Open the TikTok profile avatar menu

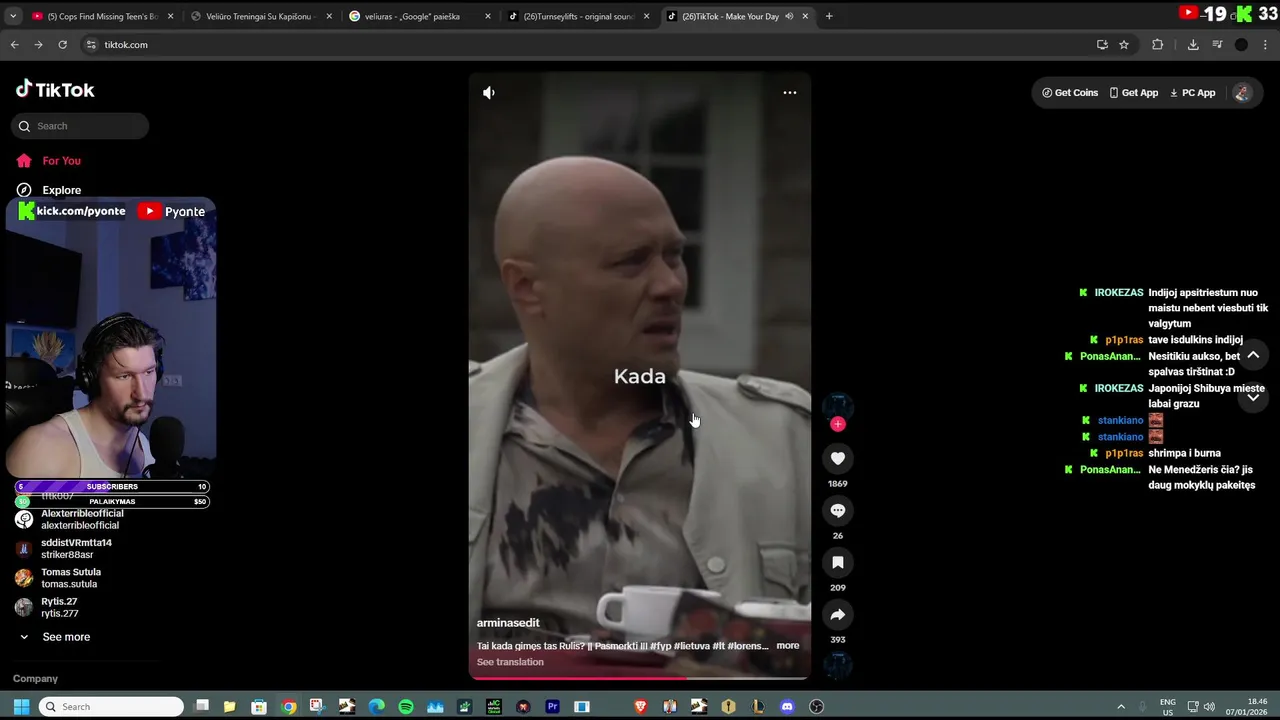(x=1242, y=93)
